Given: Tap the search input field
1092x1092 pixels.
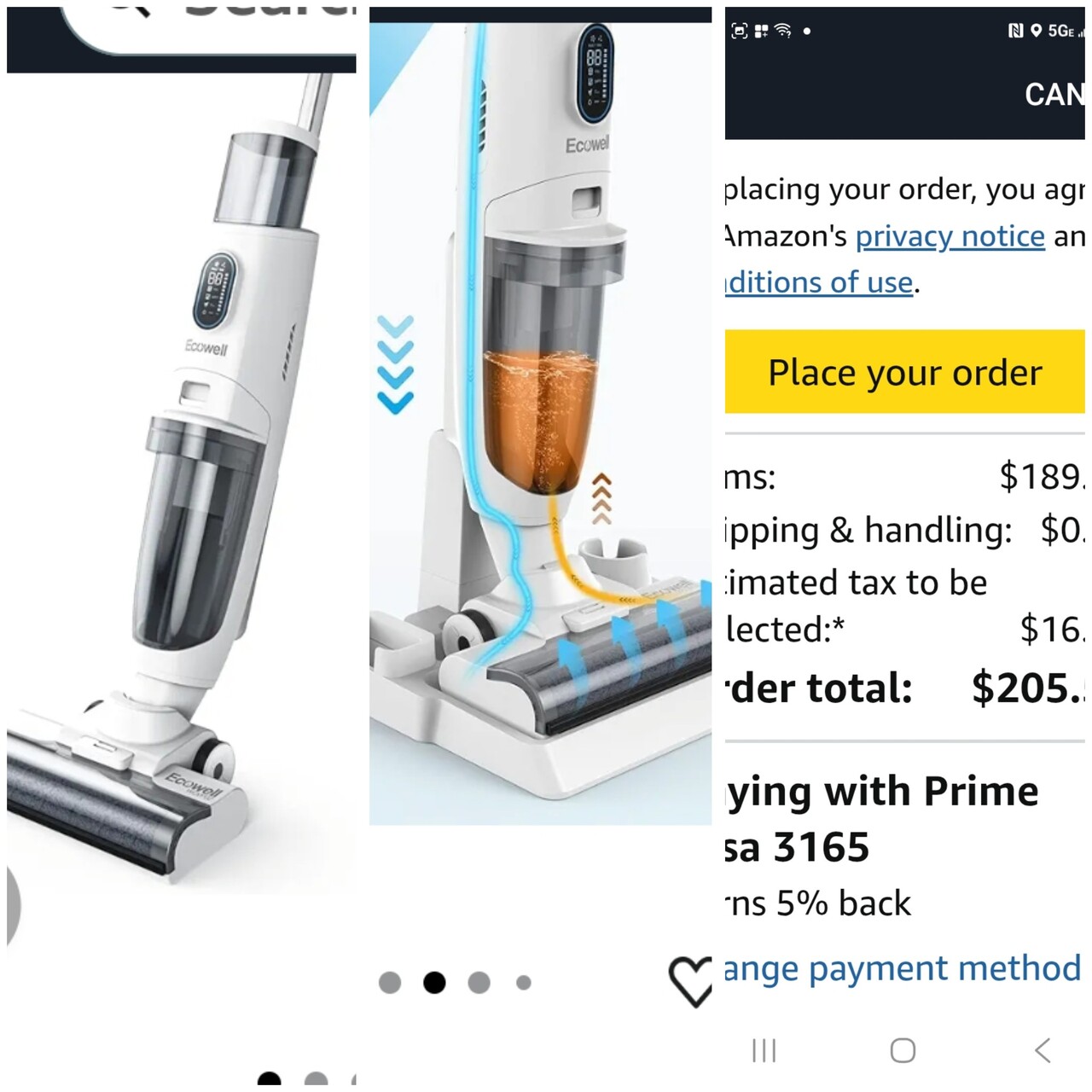Looking at the screenshot, I should click(x=209, y=26).
